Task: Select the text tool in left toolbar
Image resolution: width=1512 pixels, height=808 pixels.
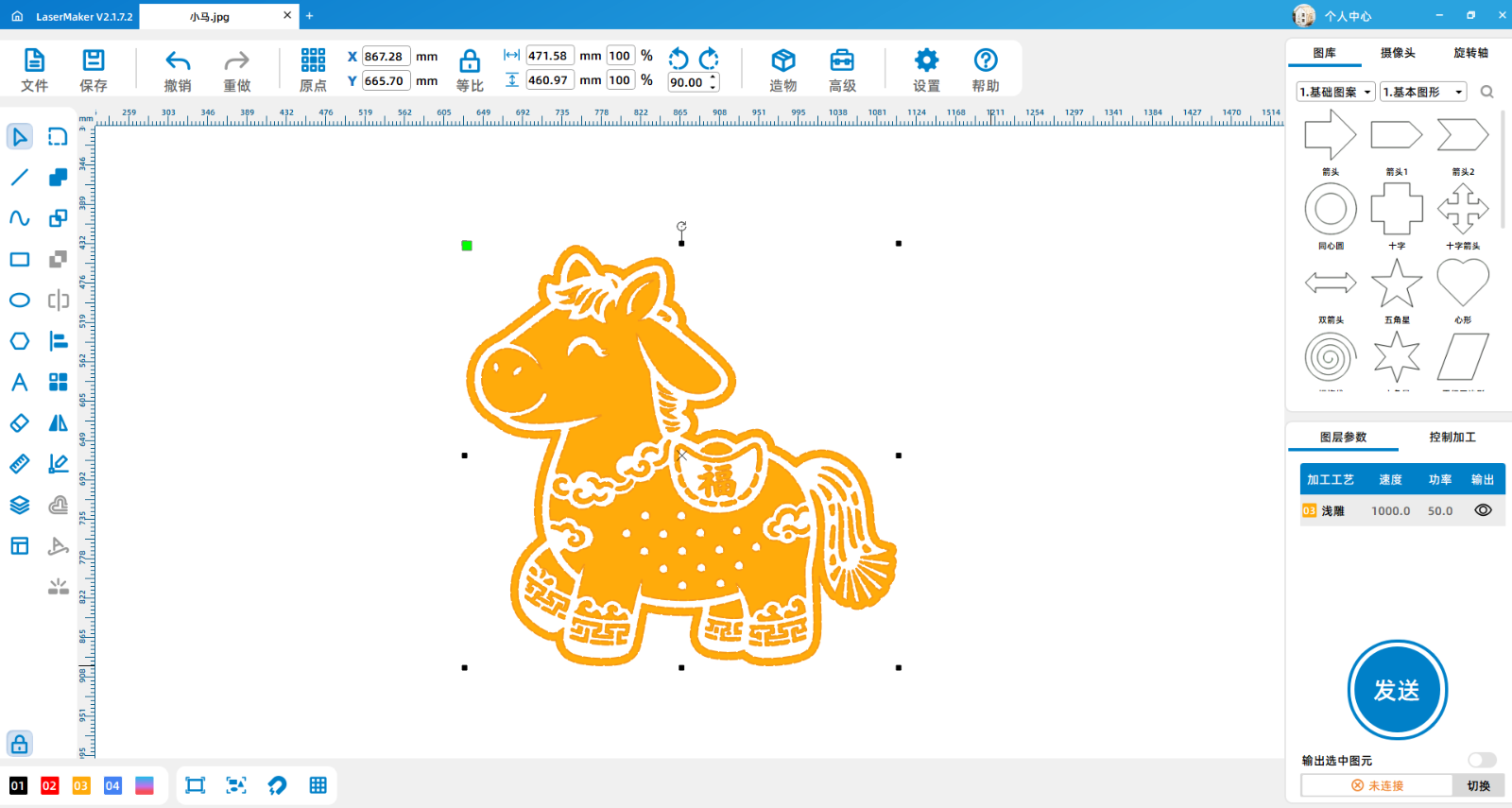Action: pos(19,382)
